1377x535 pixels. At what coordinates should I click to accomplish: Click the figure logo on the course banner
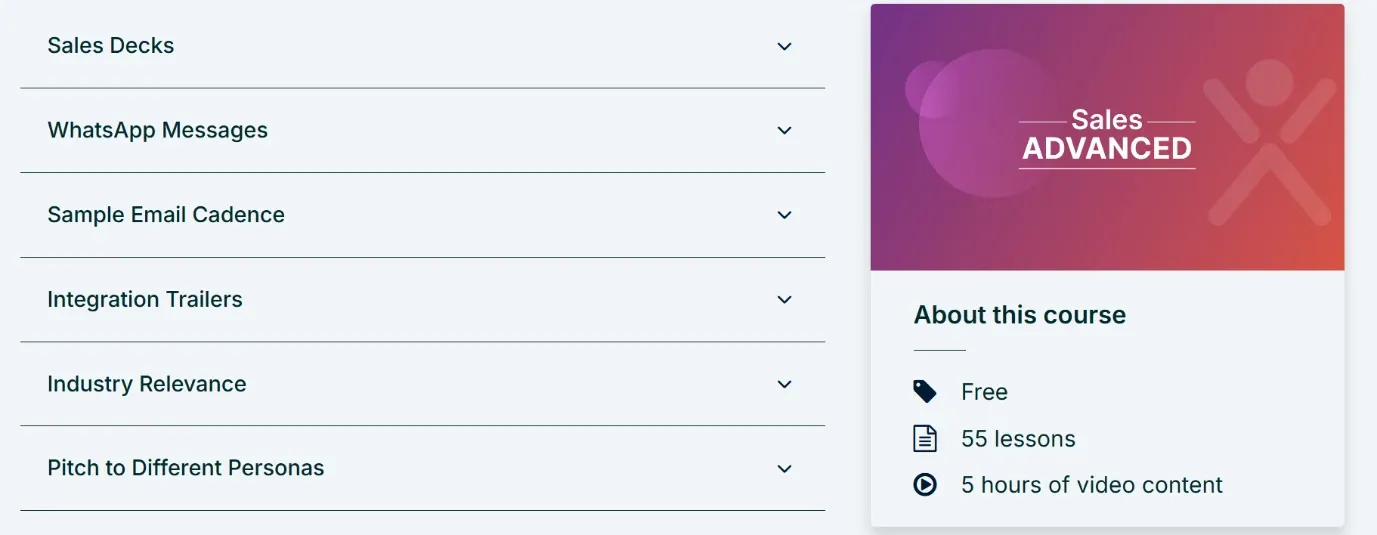click(x=1269, y=141)
